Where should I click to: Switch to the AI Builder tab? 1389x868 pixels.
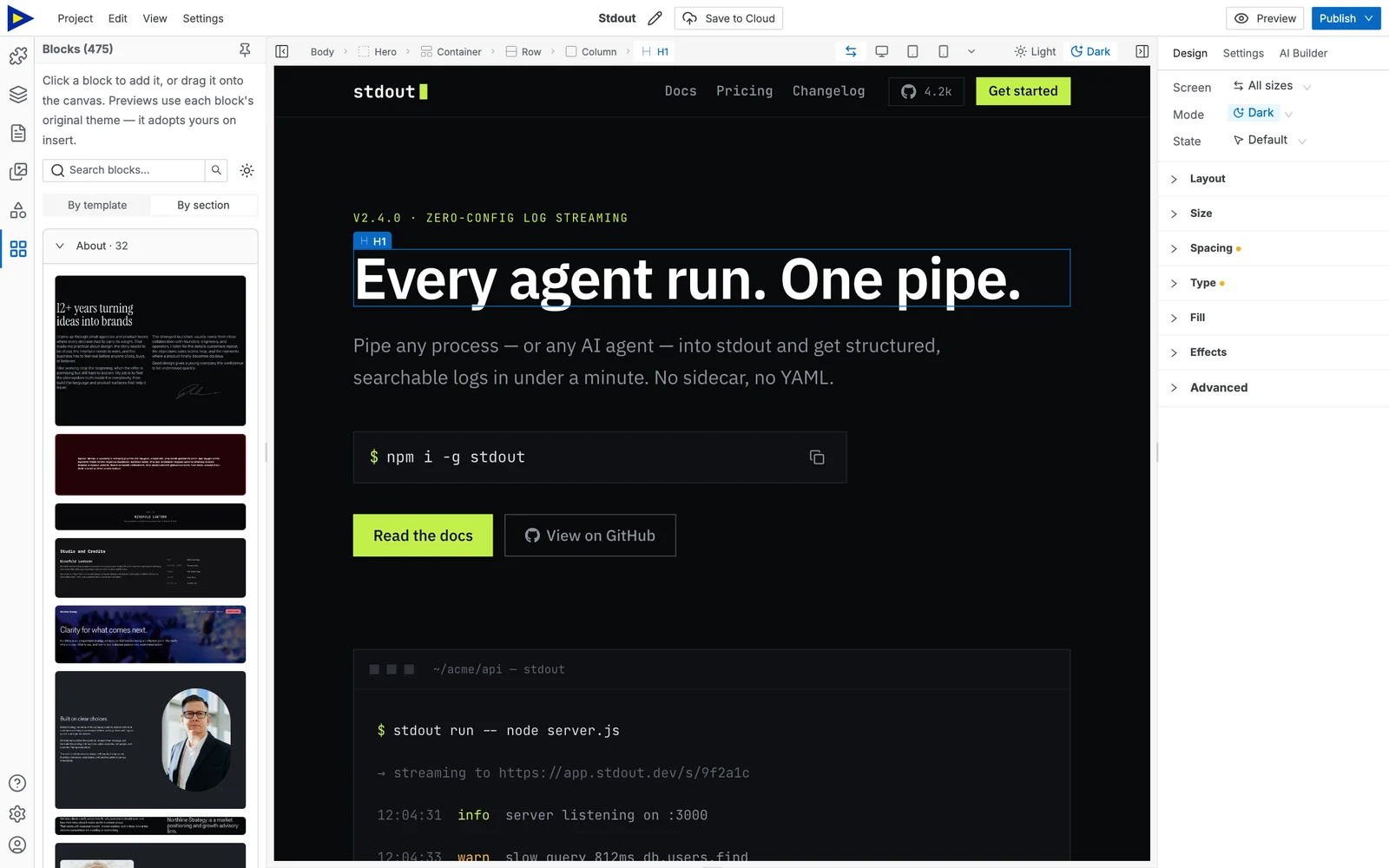(x=1303, y=54)
